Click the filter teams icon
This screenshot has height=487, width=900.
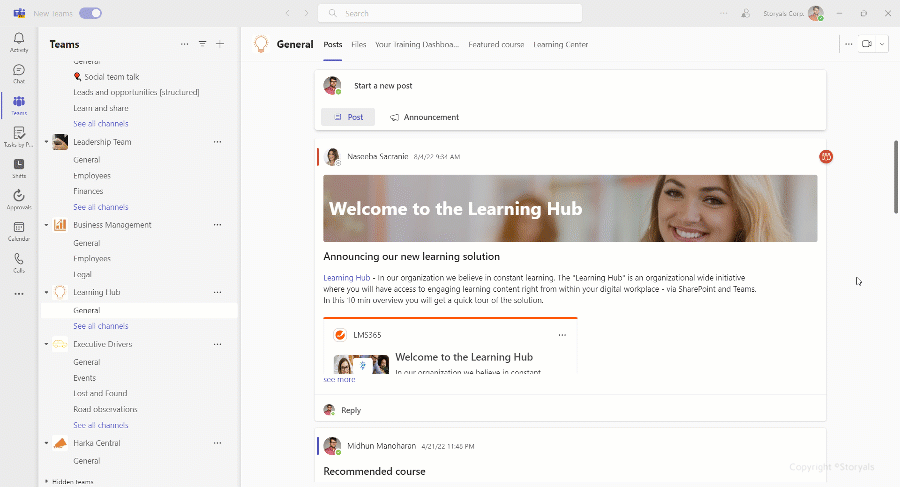pos(202,44)
